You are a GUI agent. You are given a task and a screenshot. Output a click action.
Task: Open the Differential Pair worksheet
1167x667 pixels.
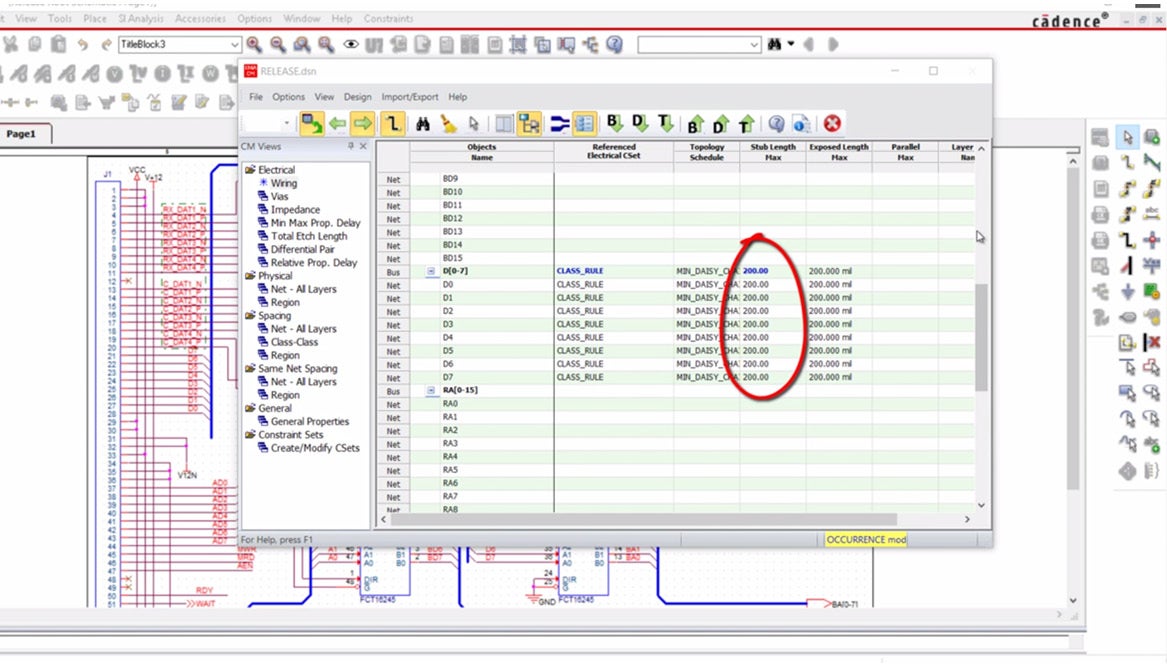coord(302,249)
